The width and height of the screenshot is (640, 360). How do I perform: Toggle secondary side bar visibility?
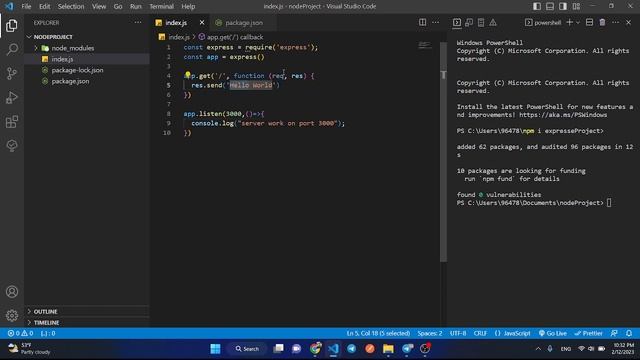click(x=563, y=6)
